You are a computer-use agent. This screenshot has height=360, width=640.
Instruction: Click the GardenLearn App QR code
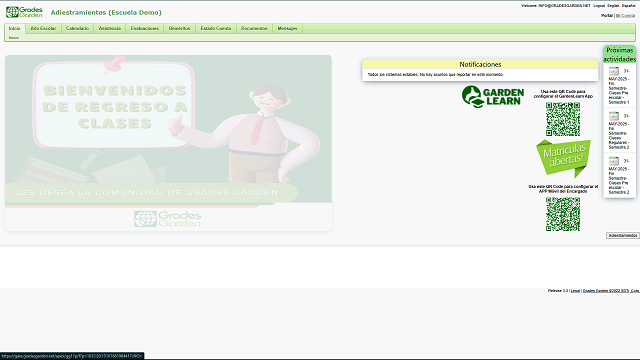(x=563, y=119)
